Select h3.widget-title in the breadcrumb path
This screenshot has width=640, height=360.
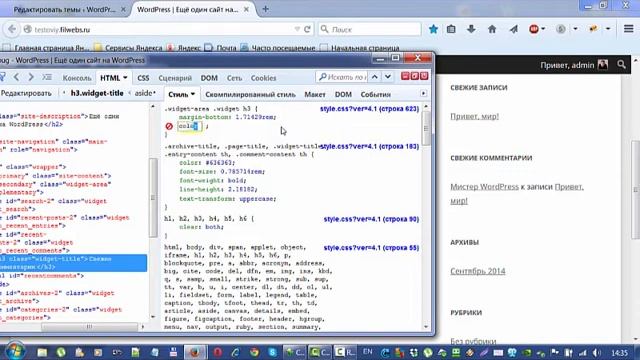pyautogui.click(x=97, y=93)
